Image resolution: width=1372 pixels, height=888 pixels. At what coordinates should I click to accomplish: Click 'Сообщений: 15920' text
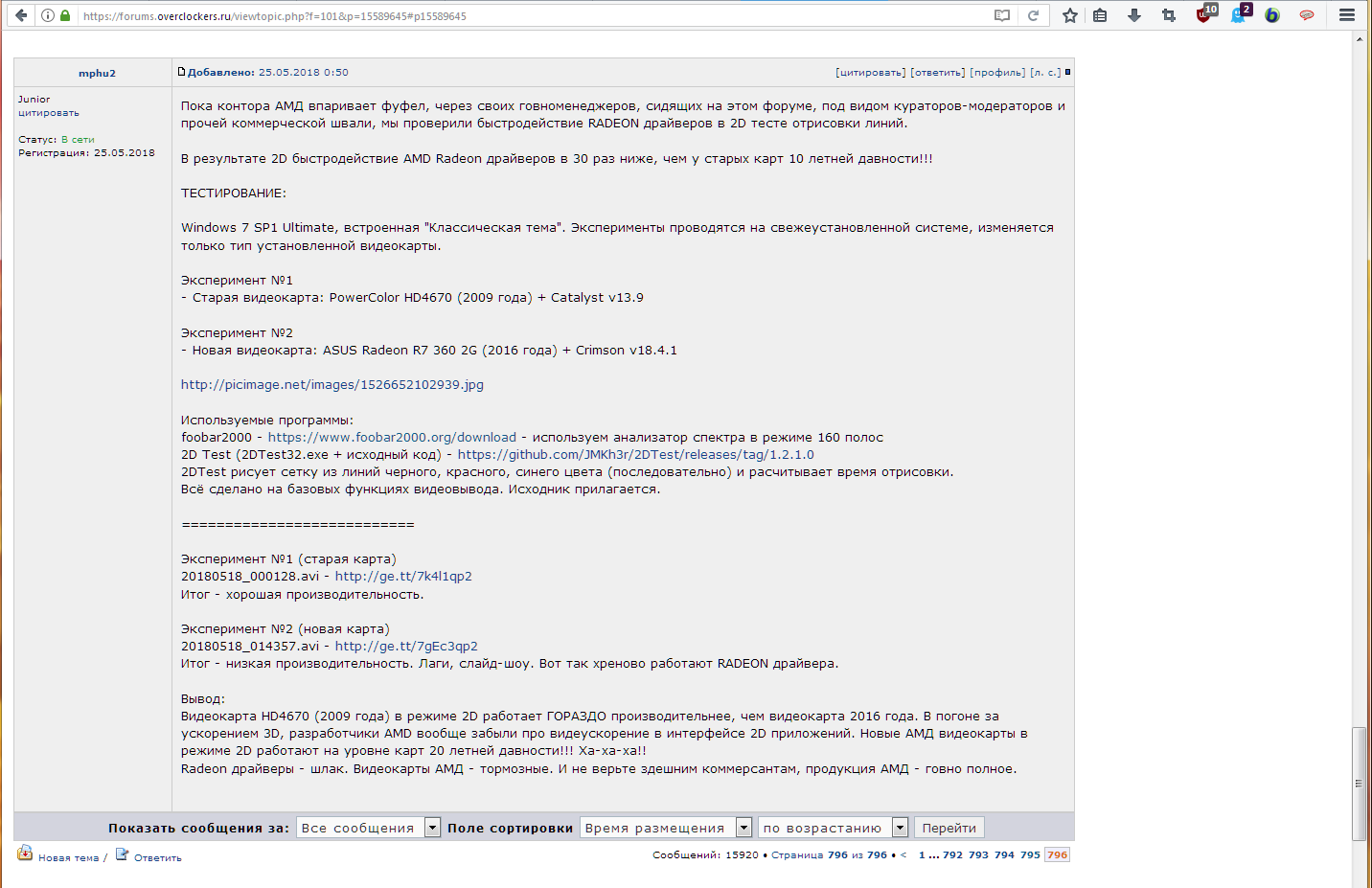pos(705,854)
